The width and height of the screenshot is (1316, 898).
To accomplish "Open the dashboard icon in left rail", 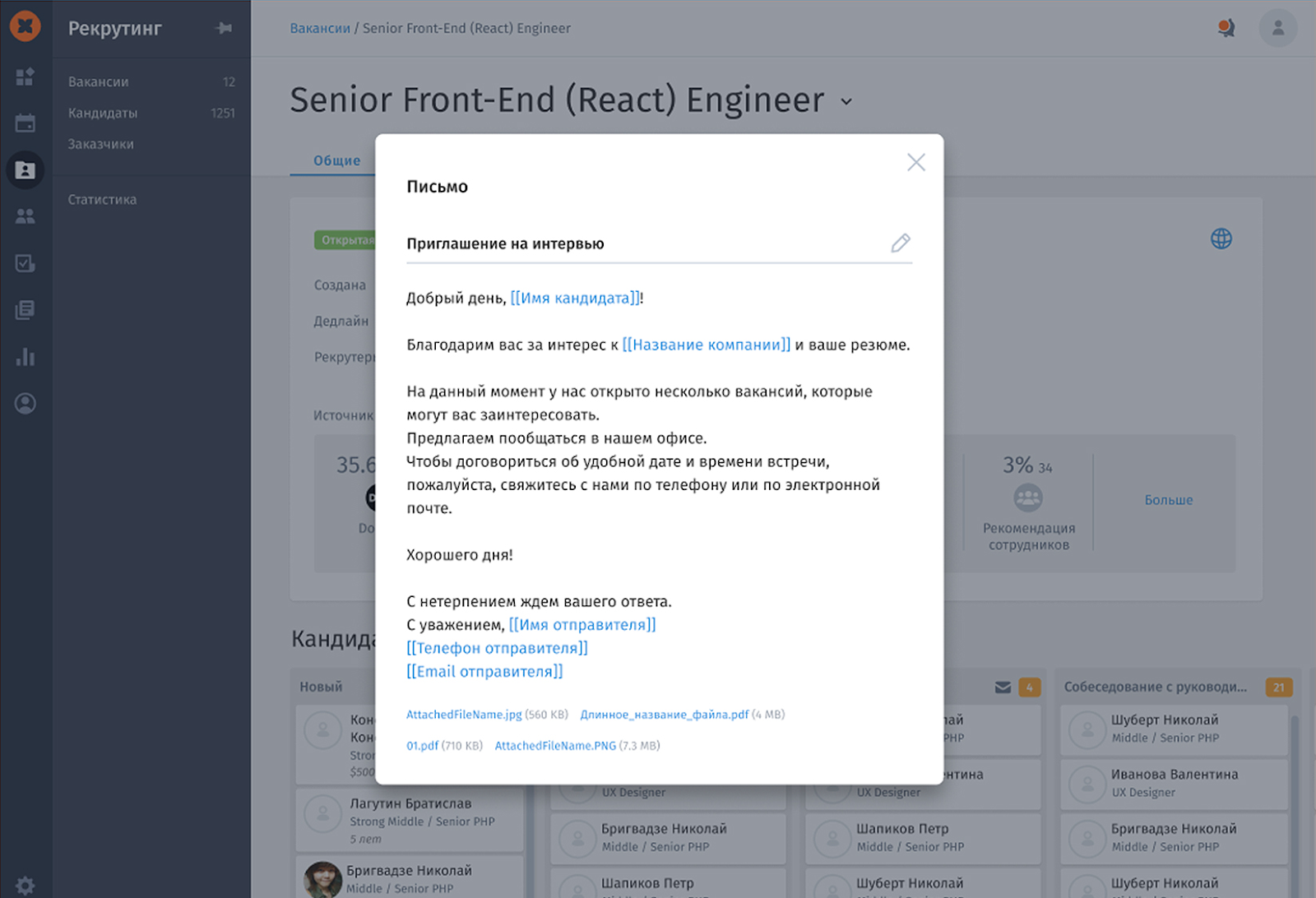I will click(25, 76).
